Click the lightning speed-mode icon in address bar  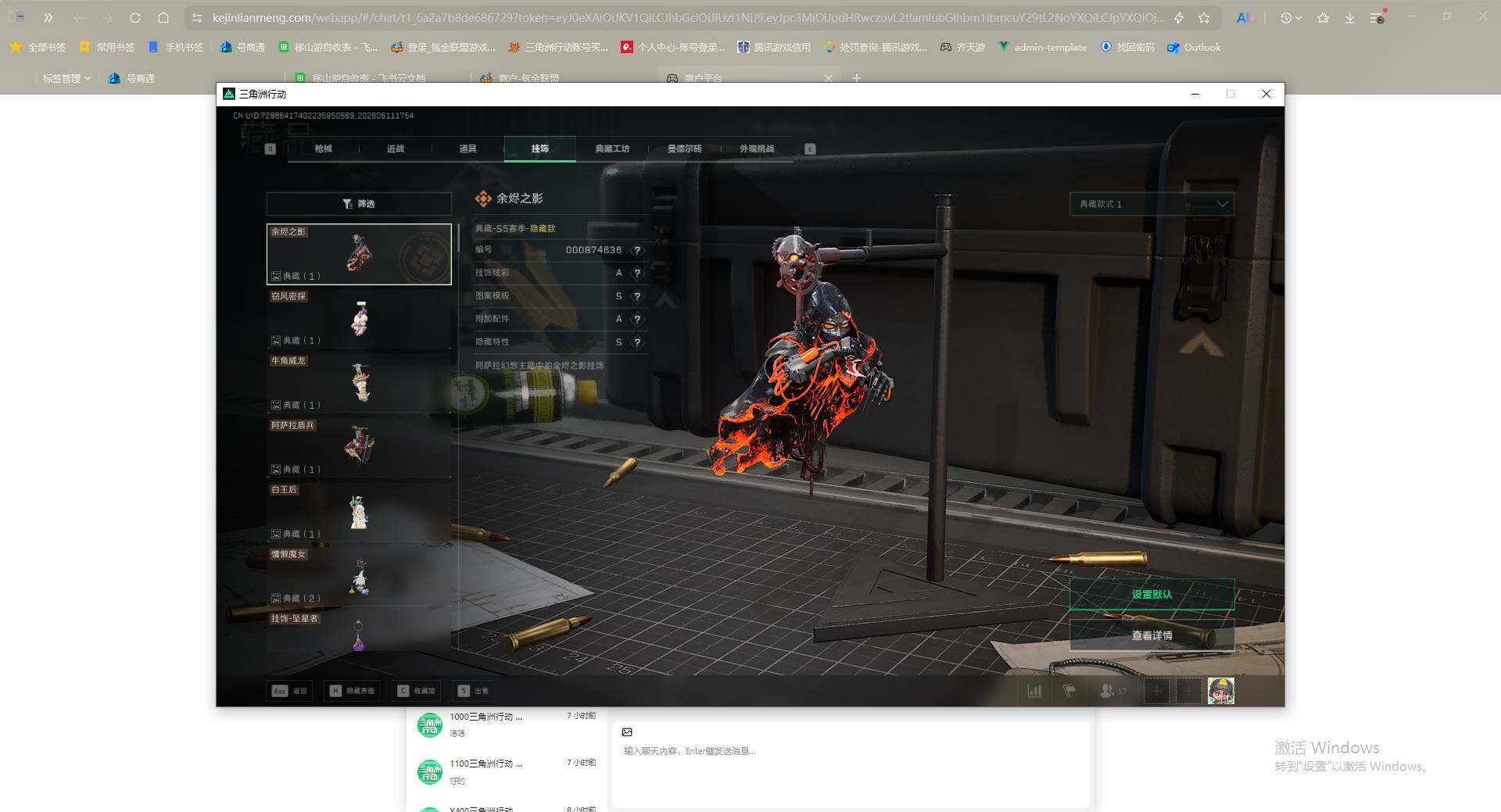pyautogui.click(x=1178, y=17)
